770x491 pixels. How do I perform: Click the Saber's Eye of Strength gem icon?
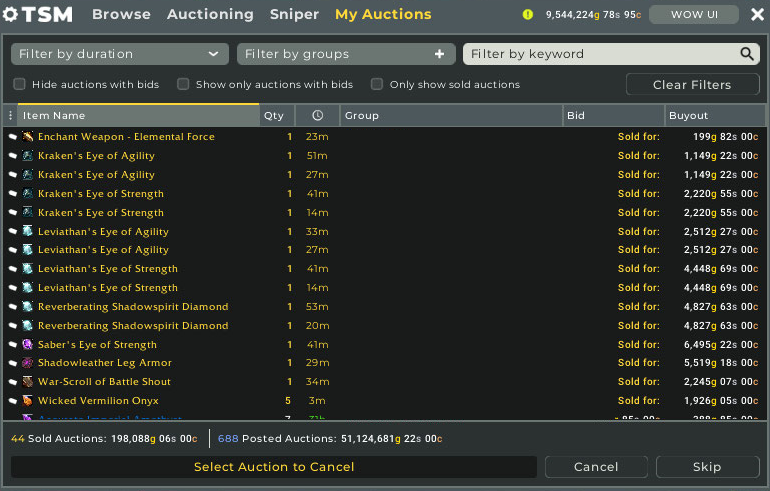(x=28, y=345)
